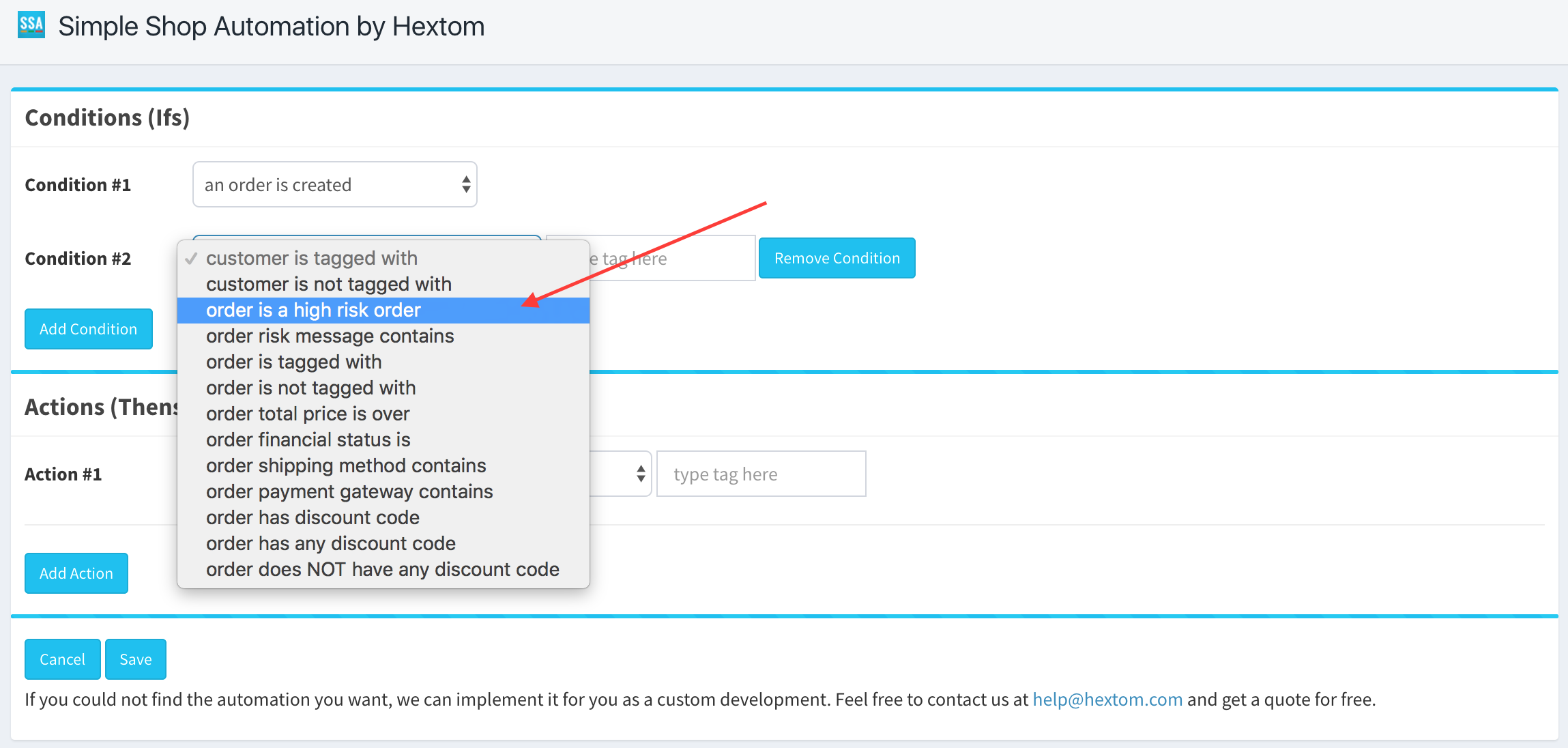Click the checkmark icon next to customer is tagged with
This screenshot has width=1568, height=748.
pos(192,259)
